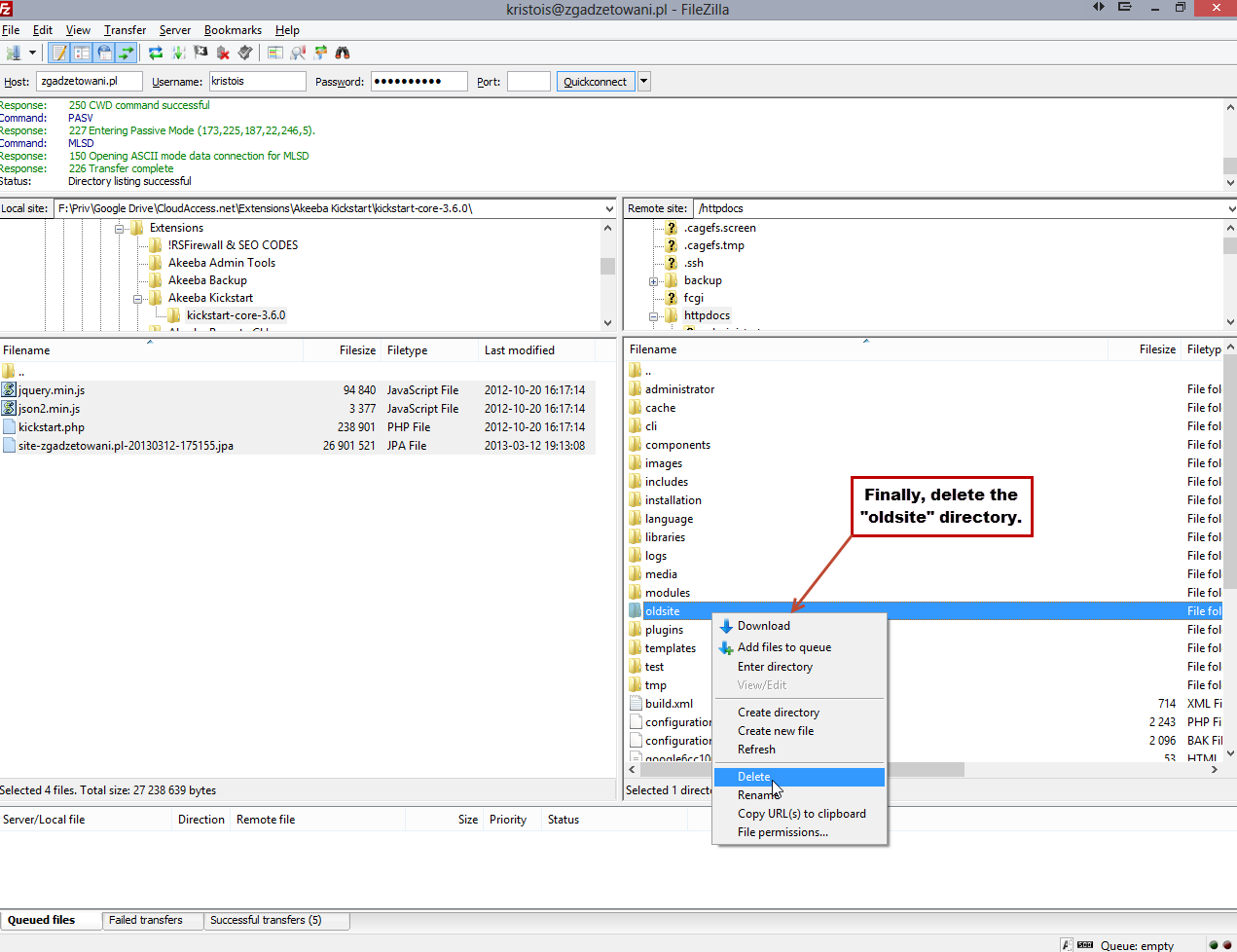
Task: Toggle synchronized browsing
Action: click(320, 53)
